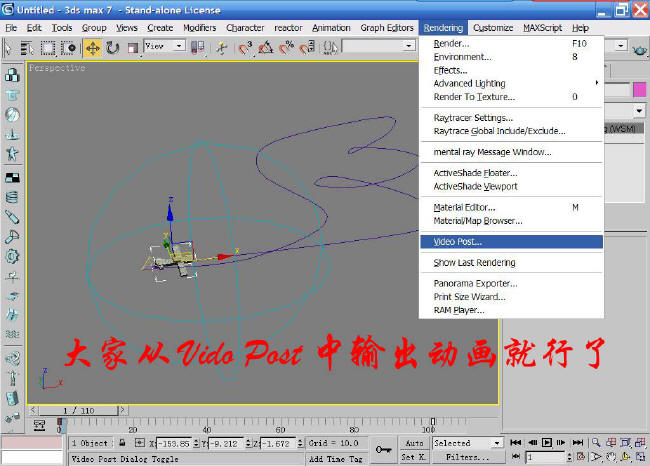Screen dimensions: 650x466
Task: Open dropdown arrow left of teapot
Action: coord(620,46)
